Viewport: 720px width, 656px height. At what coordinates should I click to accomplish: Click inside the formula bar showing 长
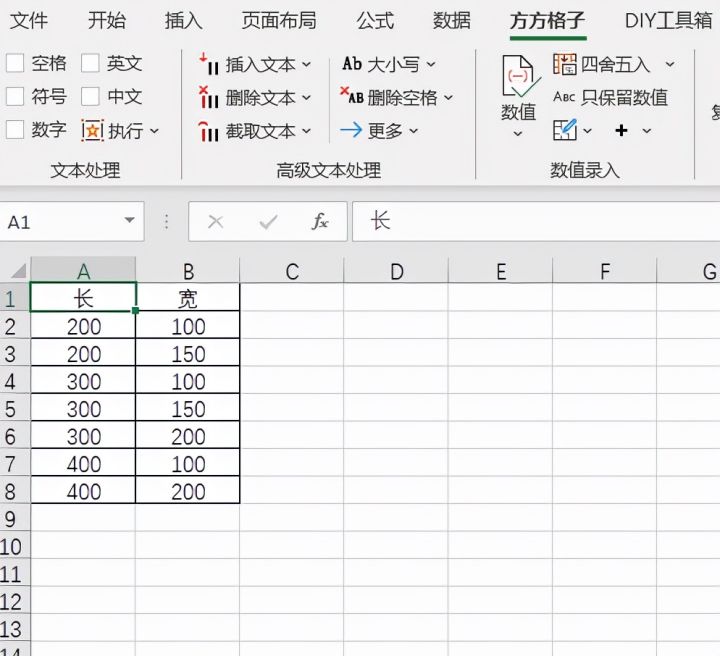(x=536, y=221)
